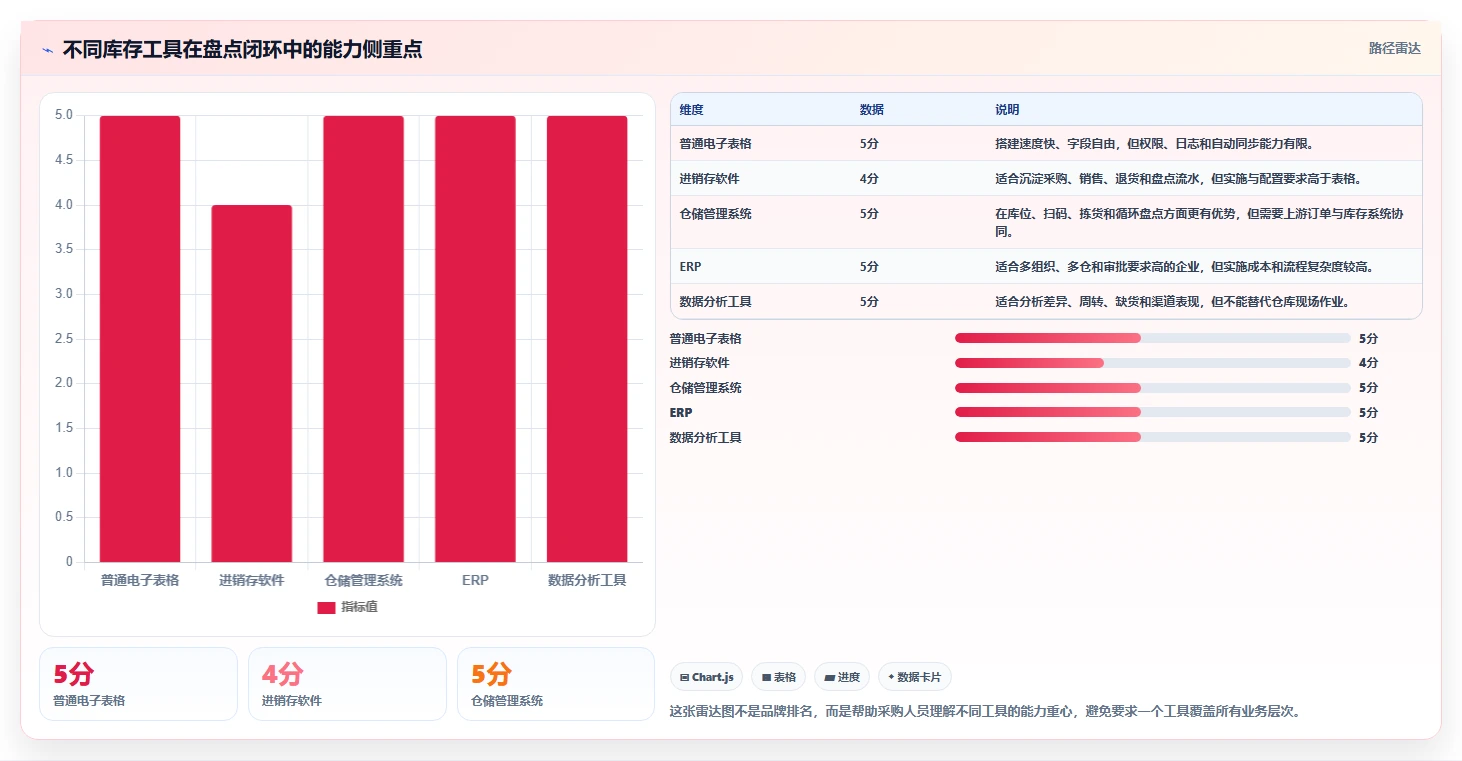Click the 进销存软件 bar in the chart

point(252,384)
